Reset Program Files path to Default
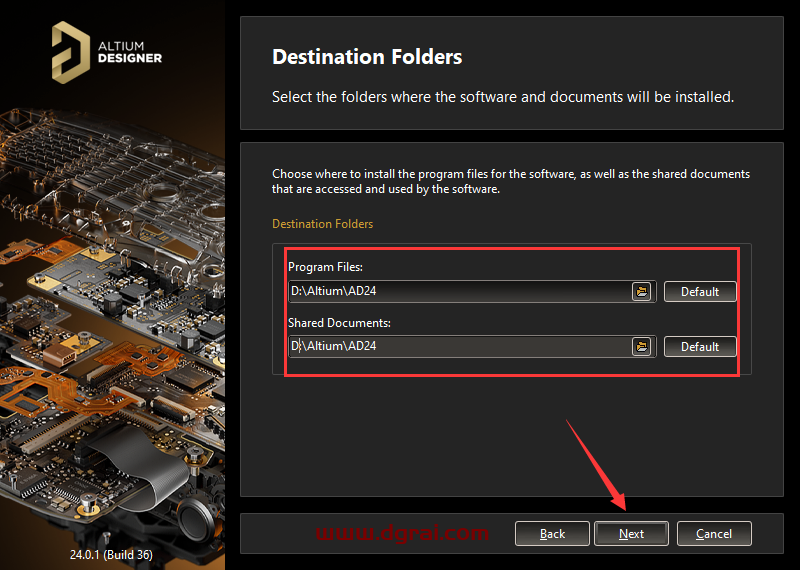This screenshot has height=570, width=800. pos(699,291)
